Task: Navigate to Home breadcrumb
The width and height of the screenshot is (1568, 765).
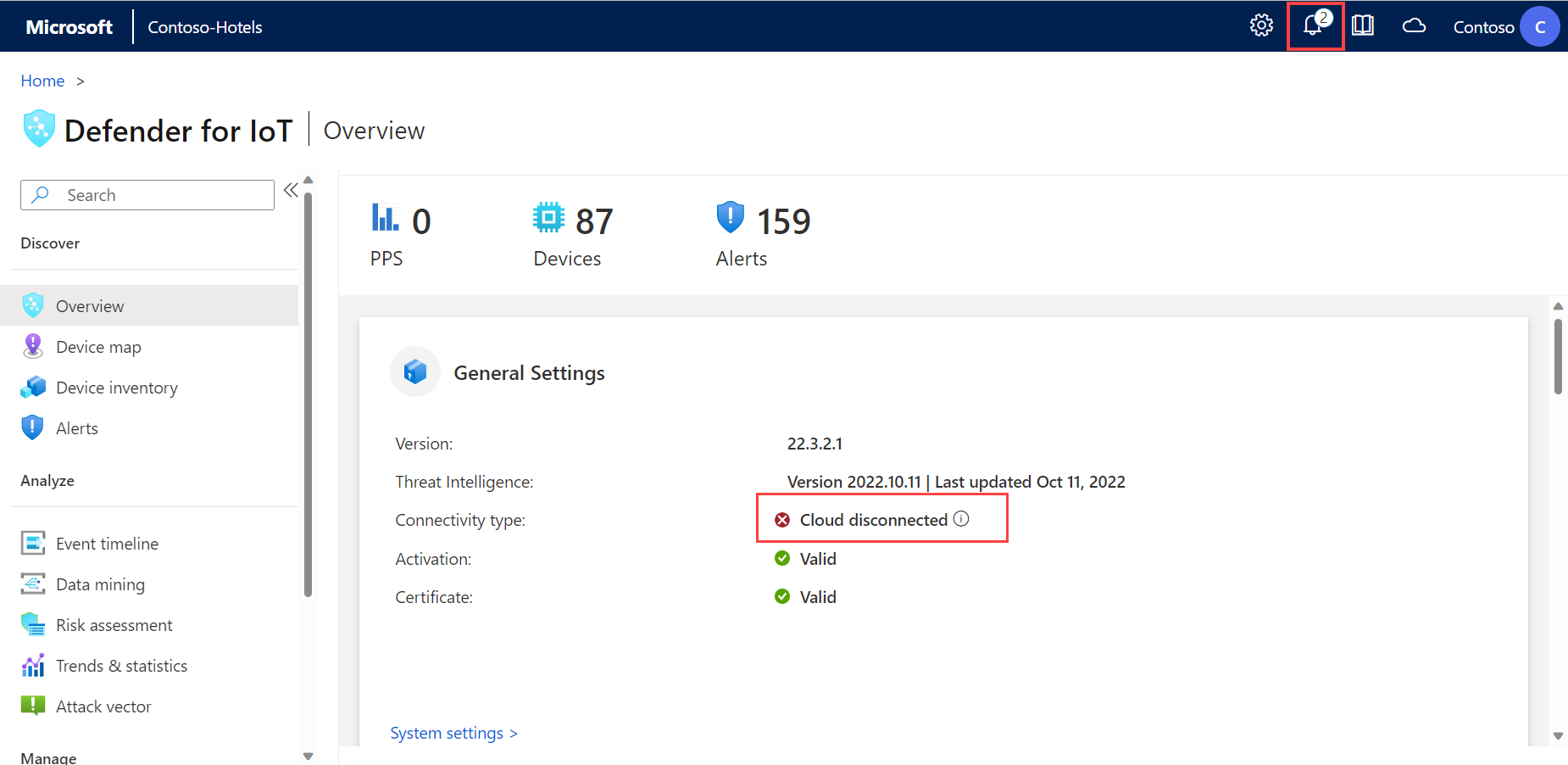Action: pyautogui.click(x=42, y=81)
